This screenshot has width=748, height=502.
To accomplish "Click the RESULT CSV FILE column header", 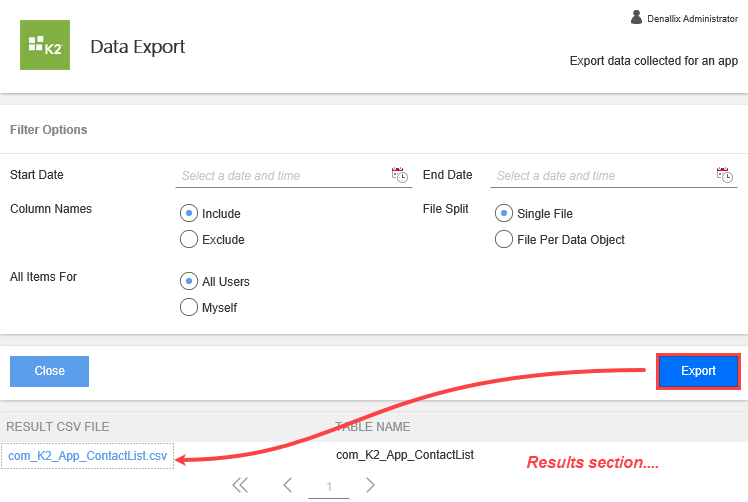I will [x=58, y=427].
